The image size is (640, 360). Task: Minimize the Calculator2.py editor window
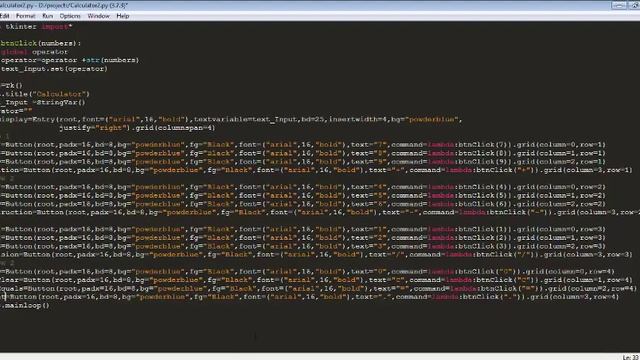(618, 5)
